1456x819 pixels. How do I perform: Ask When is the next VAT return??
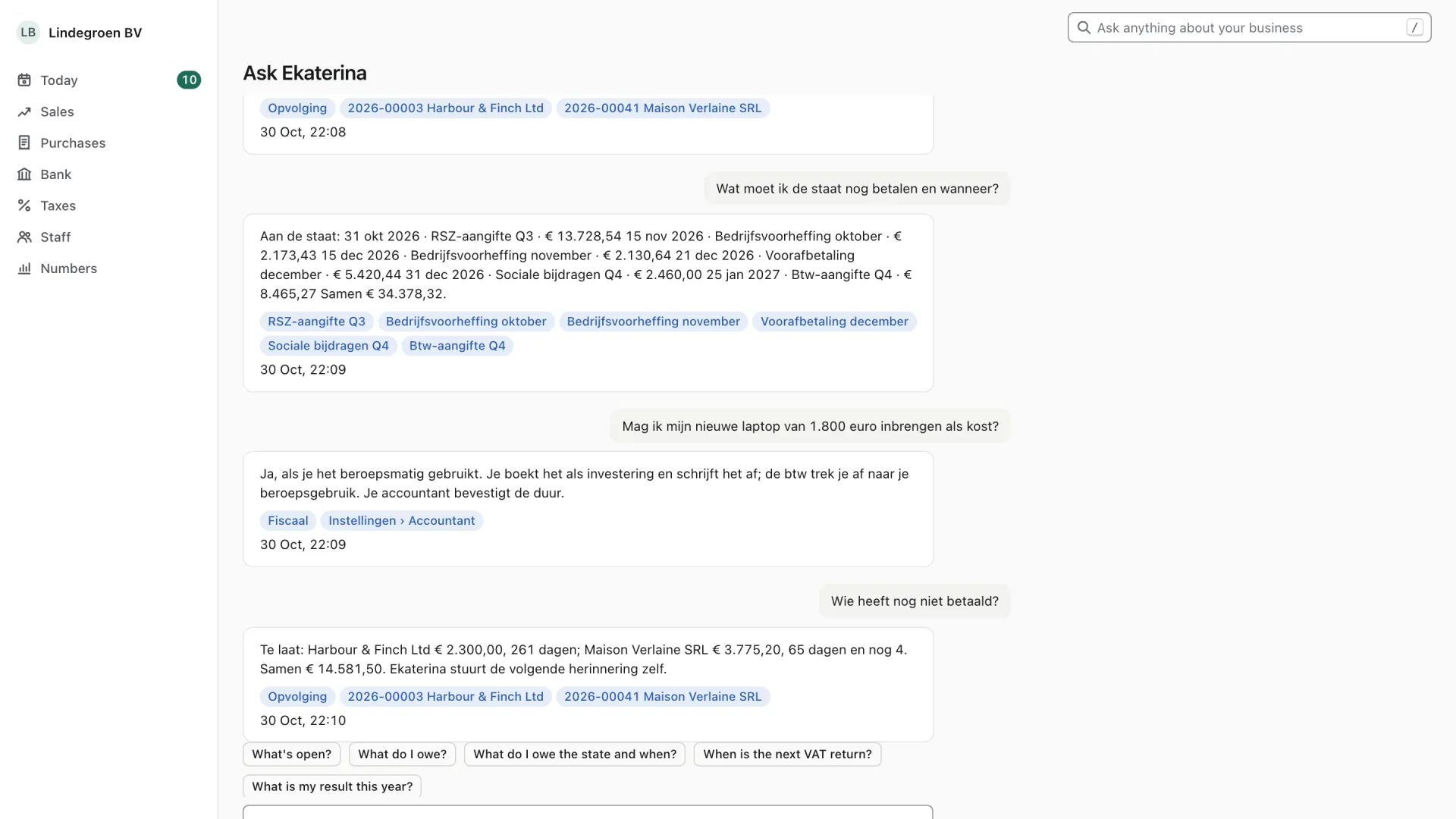click(787, 755)
